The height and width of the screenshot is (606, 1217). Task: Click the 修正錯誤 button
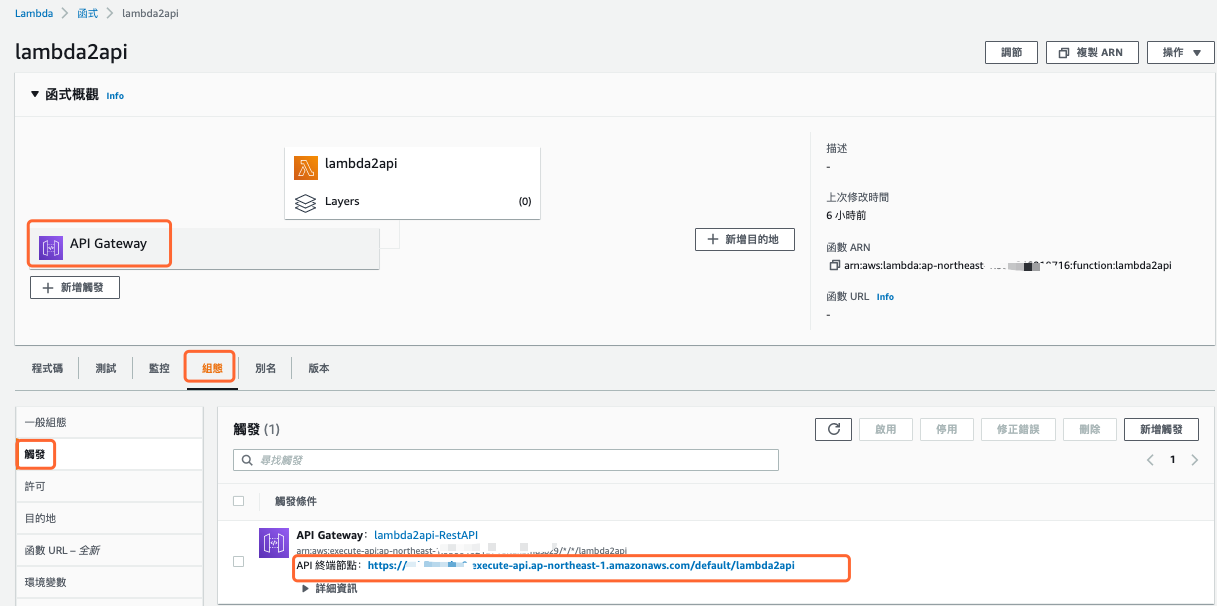(x=1018, y=429)
